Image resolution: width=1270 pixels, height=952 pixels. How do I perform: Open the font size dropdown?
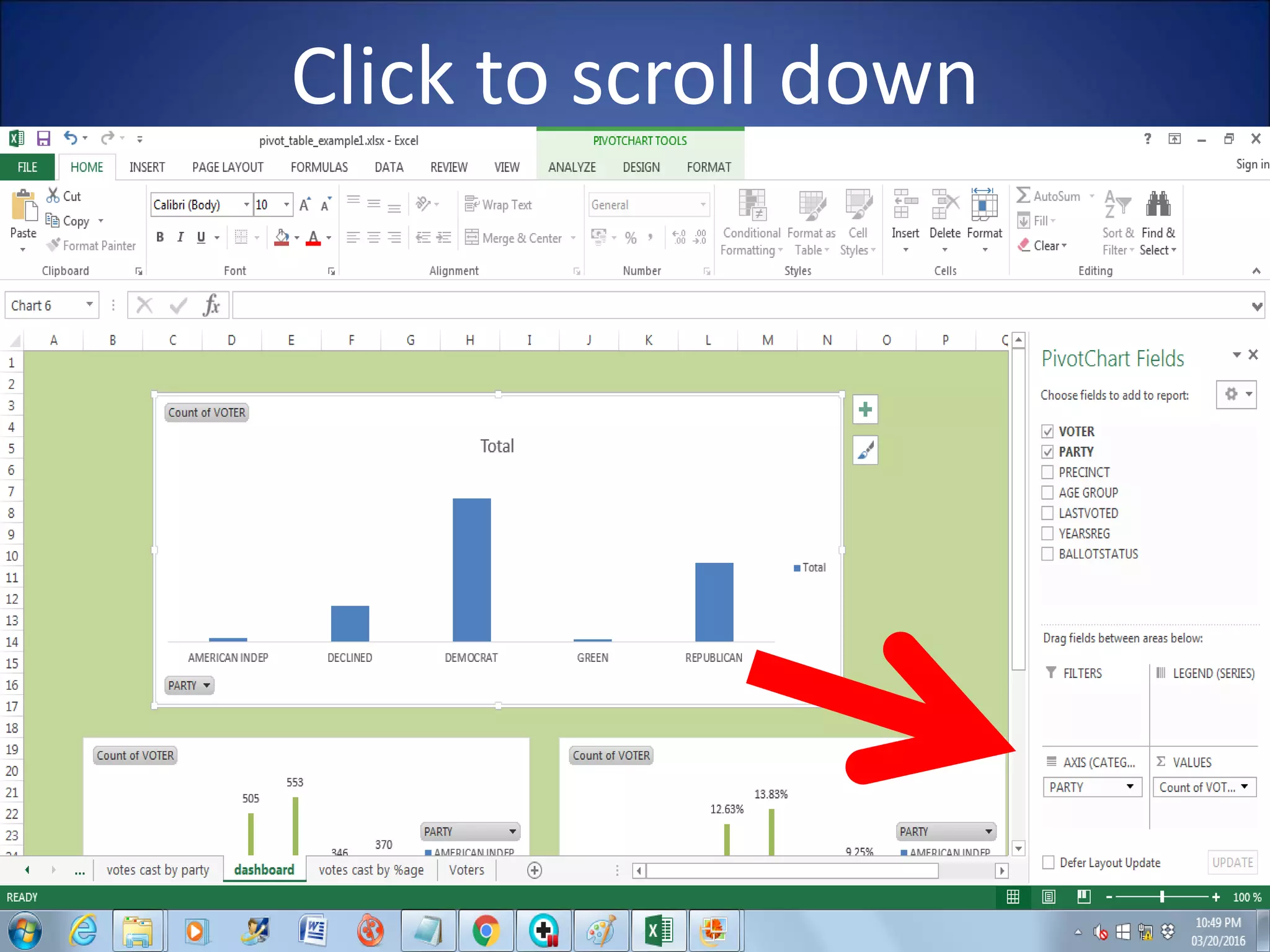click(x=286, y=205)
